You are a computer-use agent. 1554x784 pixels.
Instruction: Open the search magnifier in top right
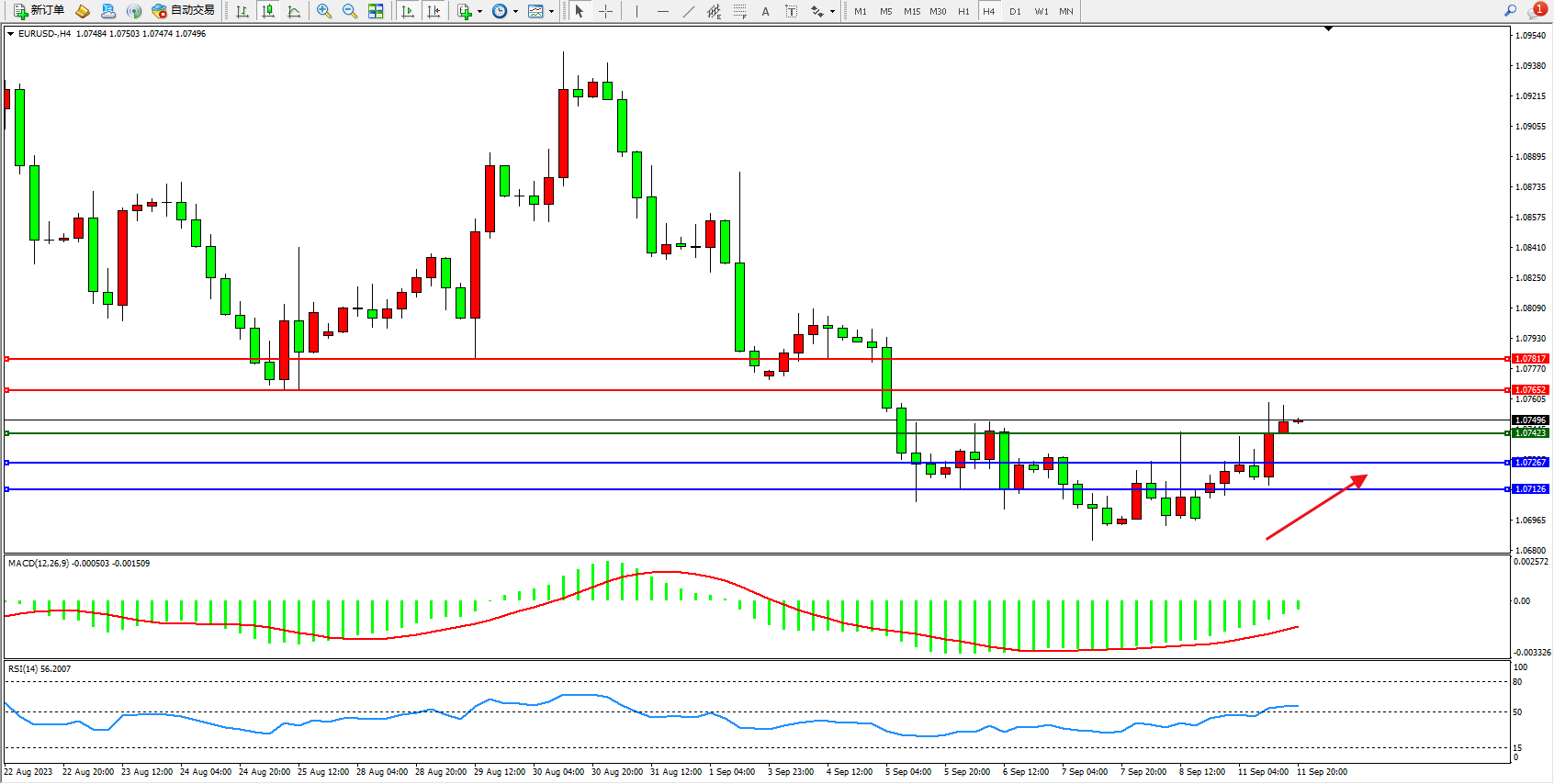click(1510, 11)
